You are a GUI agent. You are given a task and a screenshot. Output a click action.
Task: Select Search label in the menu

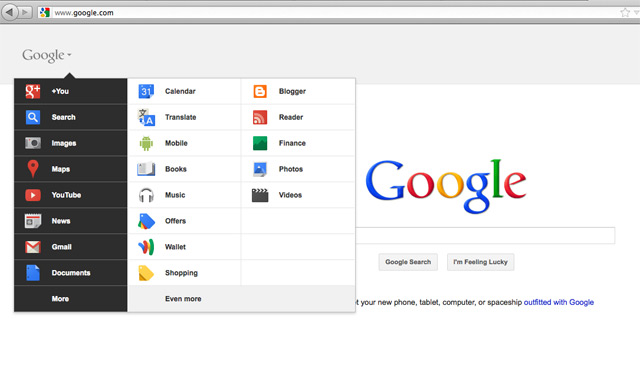coord(63,117)
